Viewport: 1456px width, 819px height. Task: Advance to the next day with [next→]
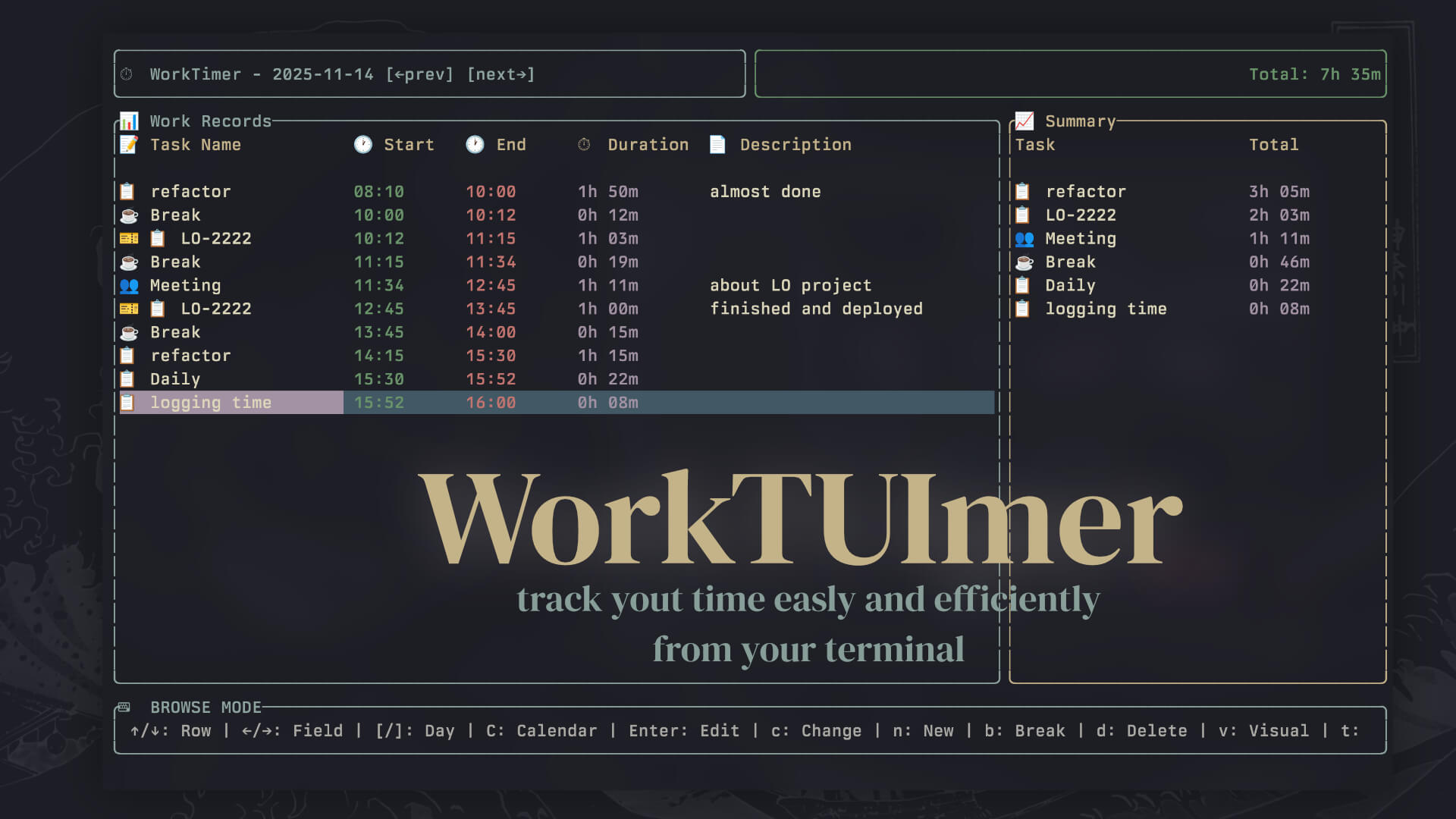coord(502,74)
